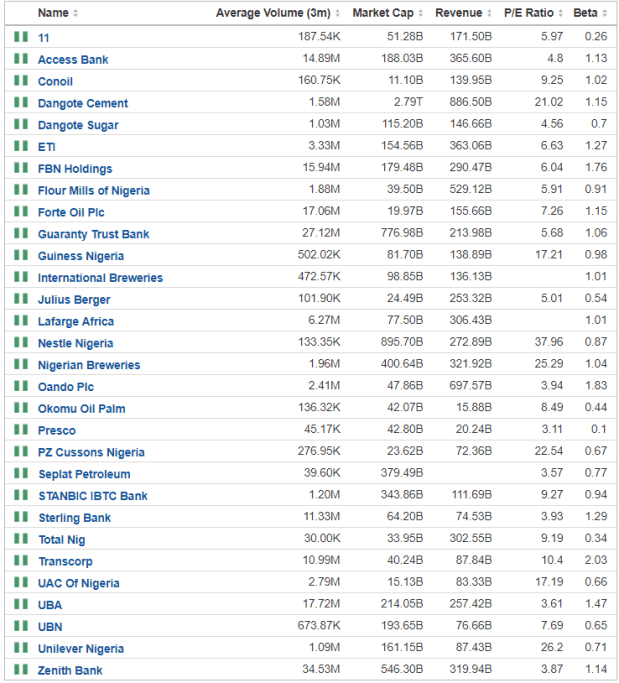Click the Nigeria flag beside Guiness Nigeria
The width and height of the screenshot is (619, 683).
click(21, 255)
